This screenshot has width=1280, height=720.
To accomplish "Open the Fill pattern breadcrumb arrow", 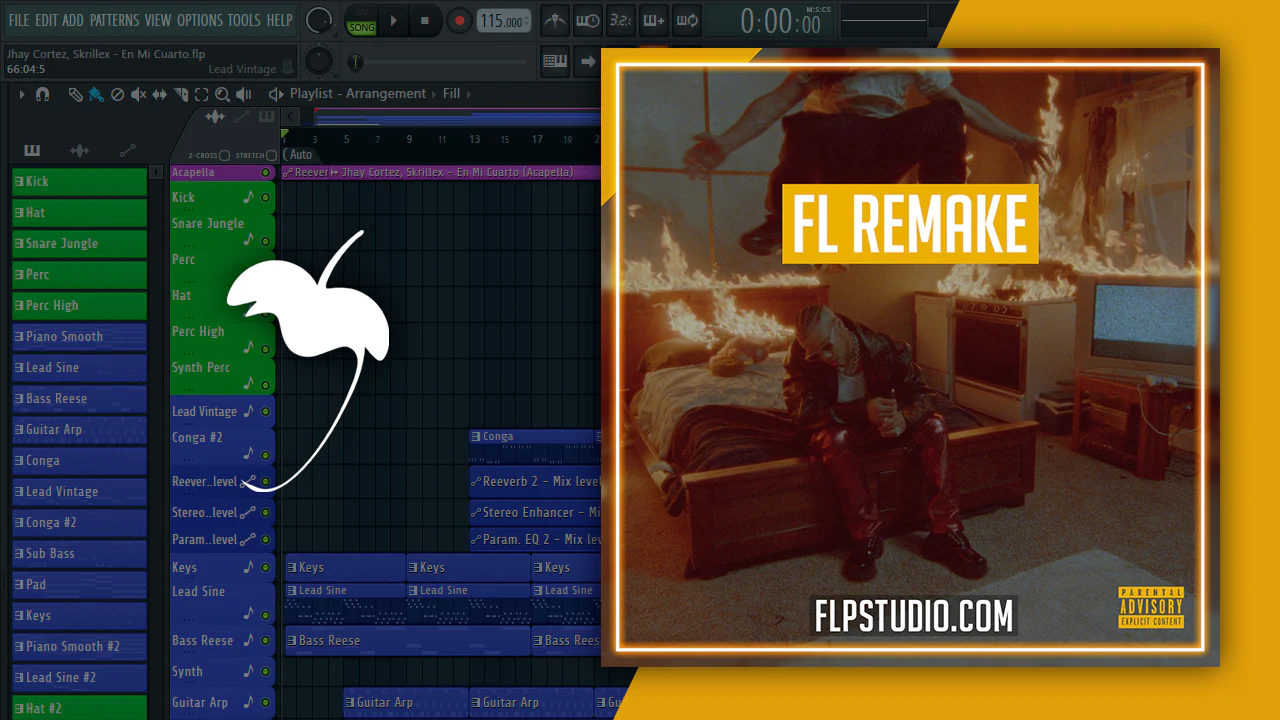I will pyautogui.click(x=470, y=94).
